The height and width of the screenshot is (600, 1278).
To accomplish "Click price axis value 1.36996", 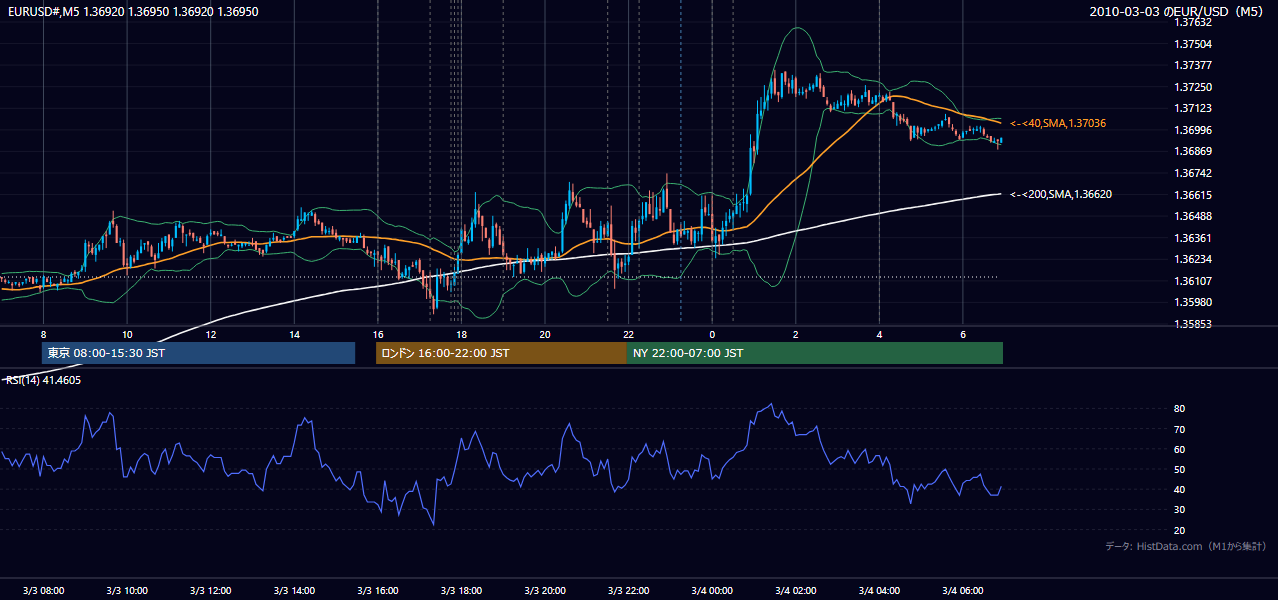I will 1192,130.
